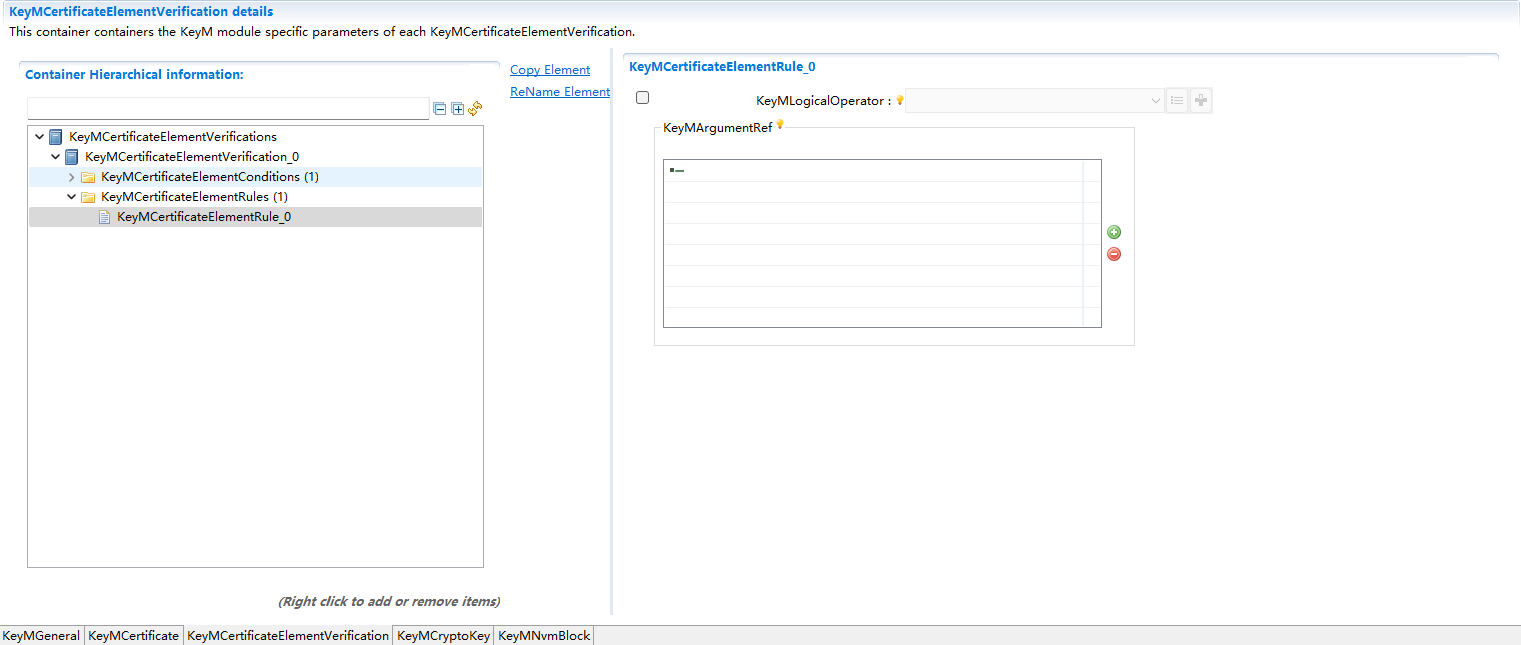Tick the checkbox beside KeyMLogicalOperator
Screen dimensions: 1521x645
point(642,97)
